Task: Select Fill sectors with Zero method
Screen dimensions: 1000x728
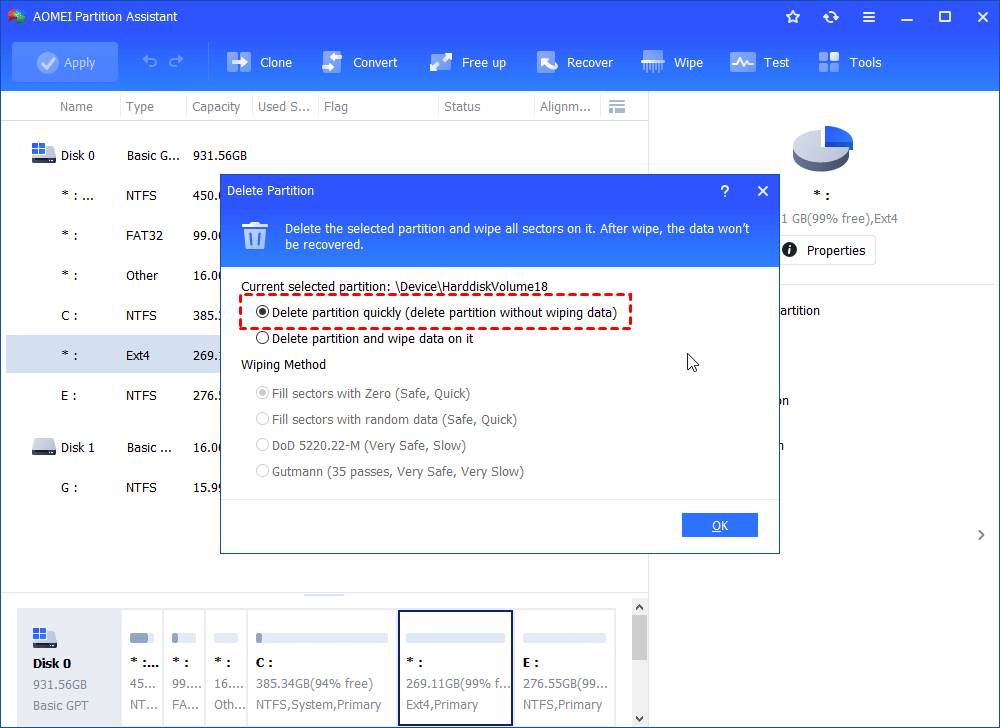Action: click(x=362, y=393)
